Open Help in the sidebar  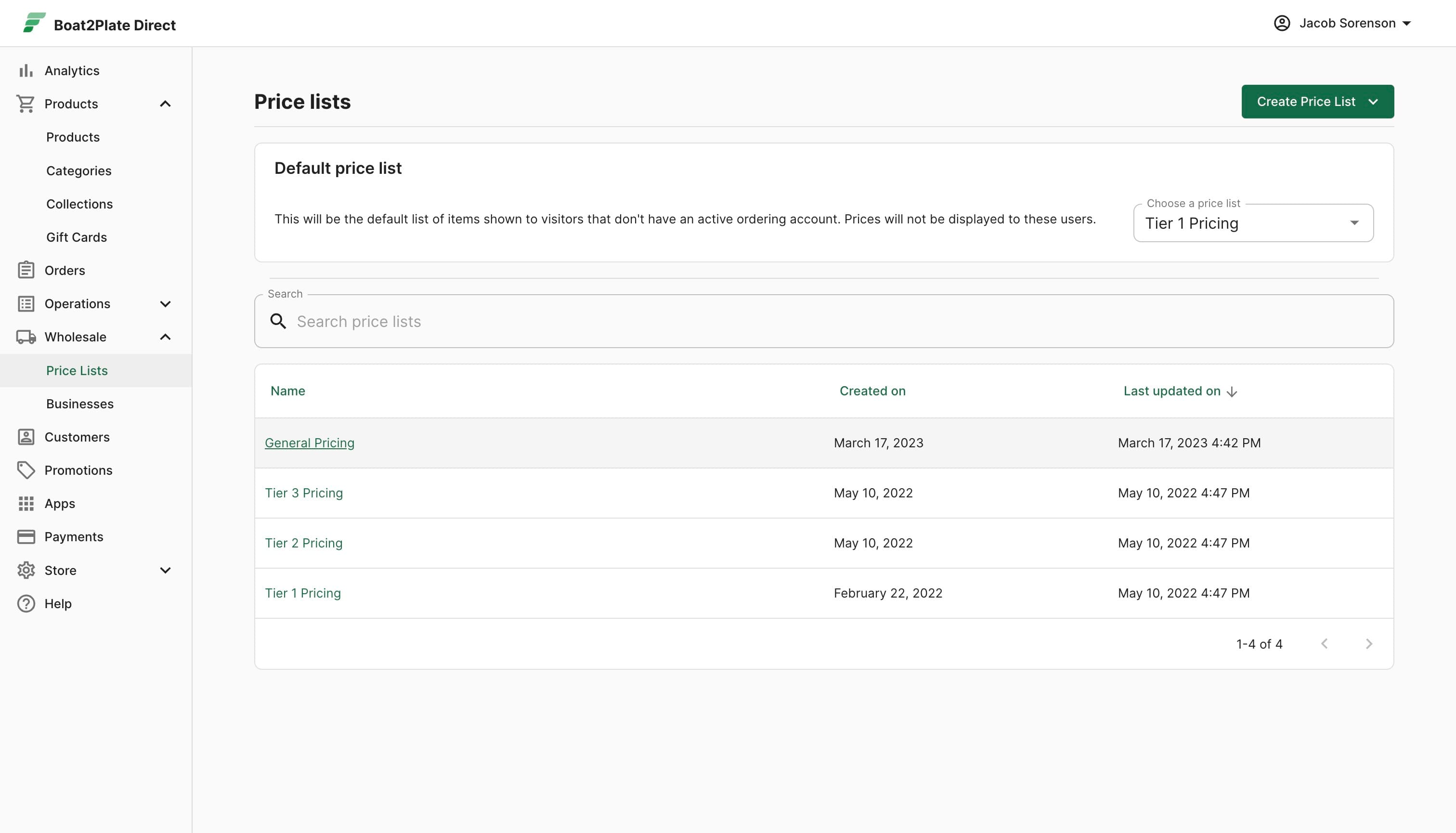tap(58, 604)
